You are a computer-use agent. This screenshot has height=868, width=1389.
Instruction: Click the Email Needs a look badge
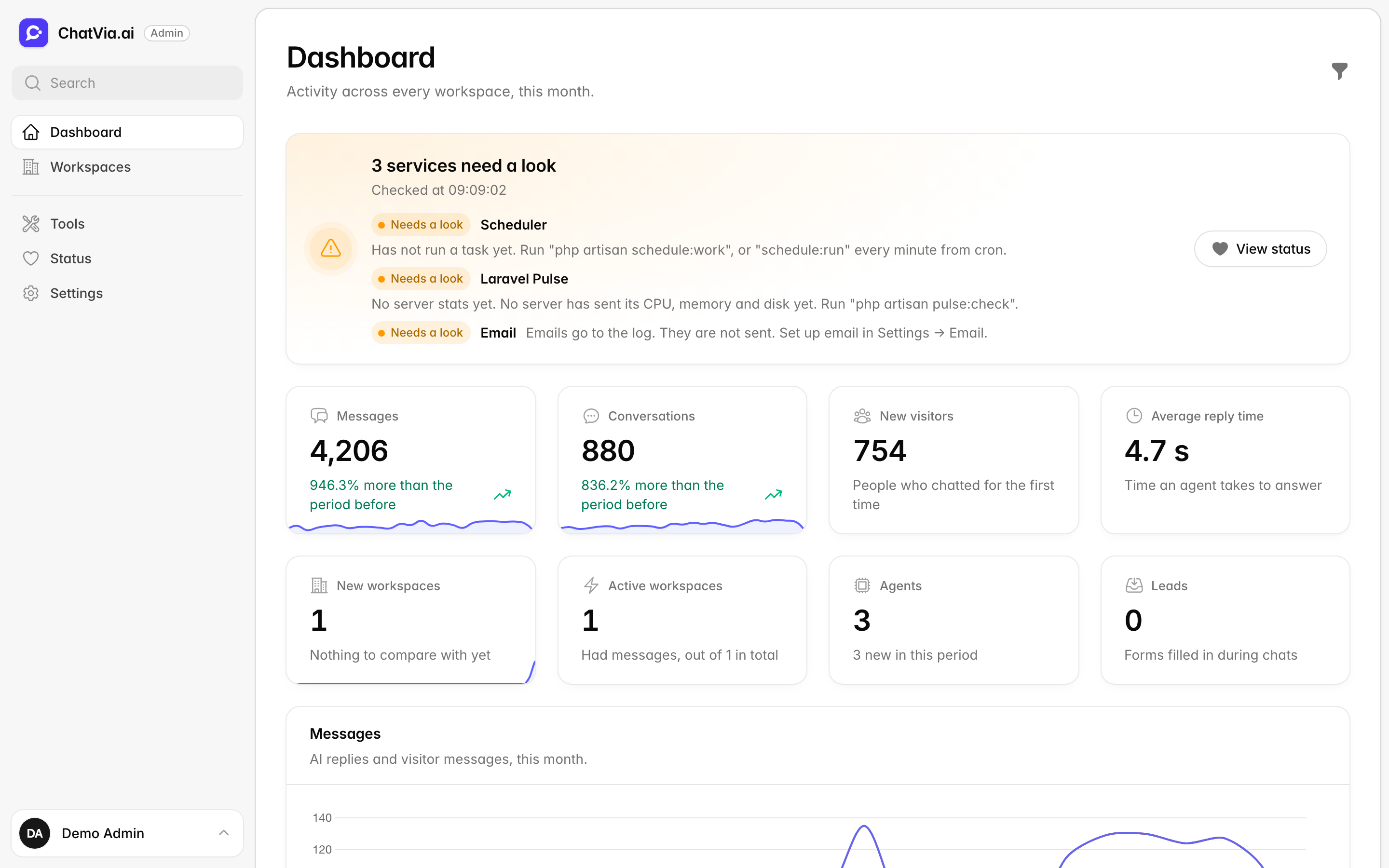421,332
